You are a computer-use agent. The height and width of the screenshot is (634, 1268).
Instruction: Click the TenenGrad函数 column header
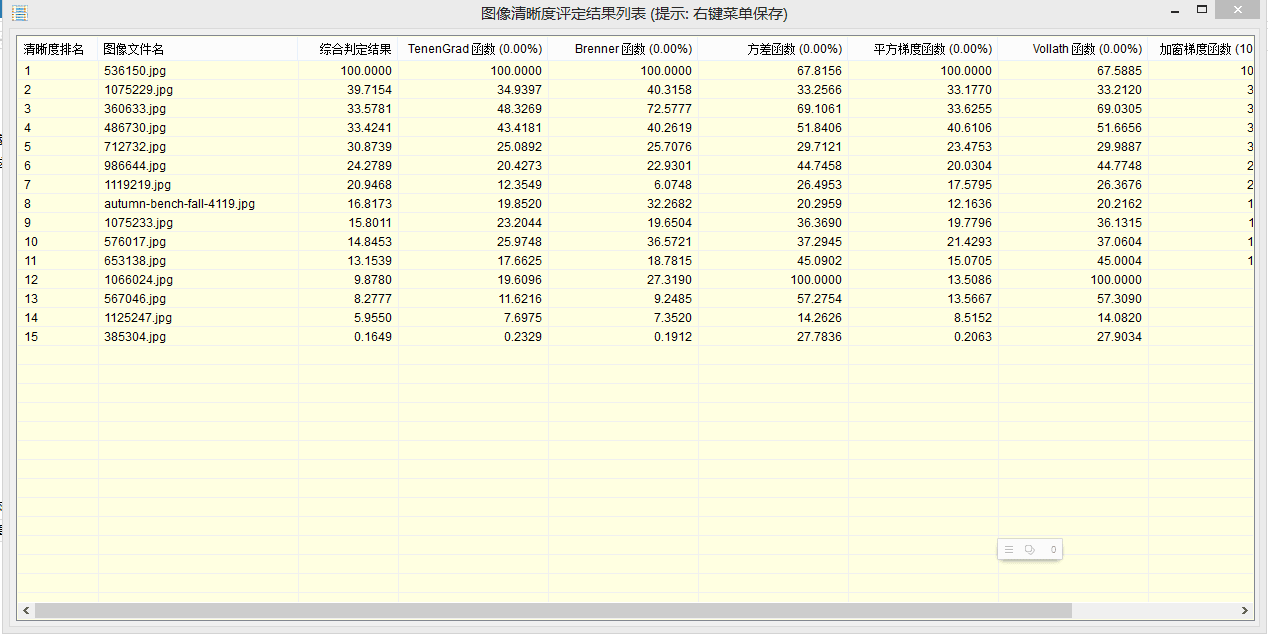[473, 49]
